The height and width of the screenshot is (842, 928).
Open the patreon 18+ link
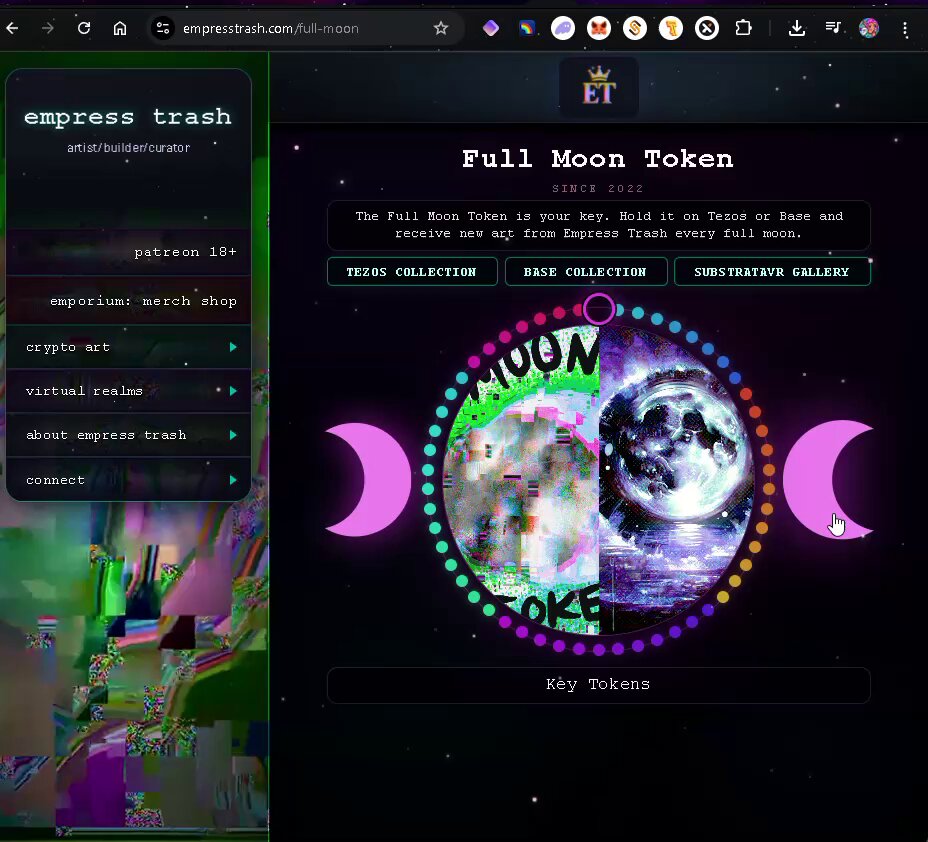click(x=128, y=252)
